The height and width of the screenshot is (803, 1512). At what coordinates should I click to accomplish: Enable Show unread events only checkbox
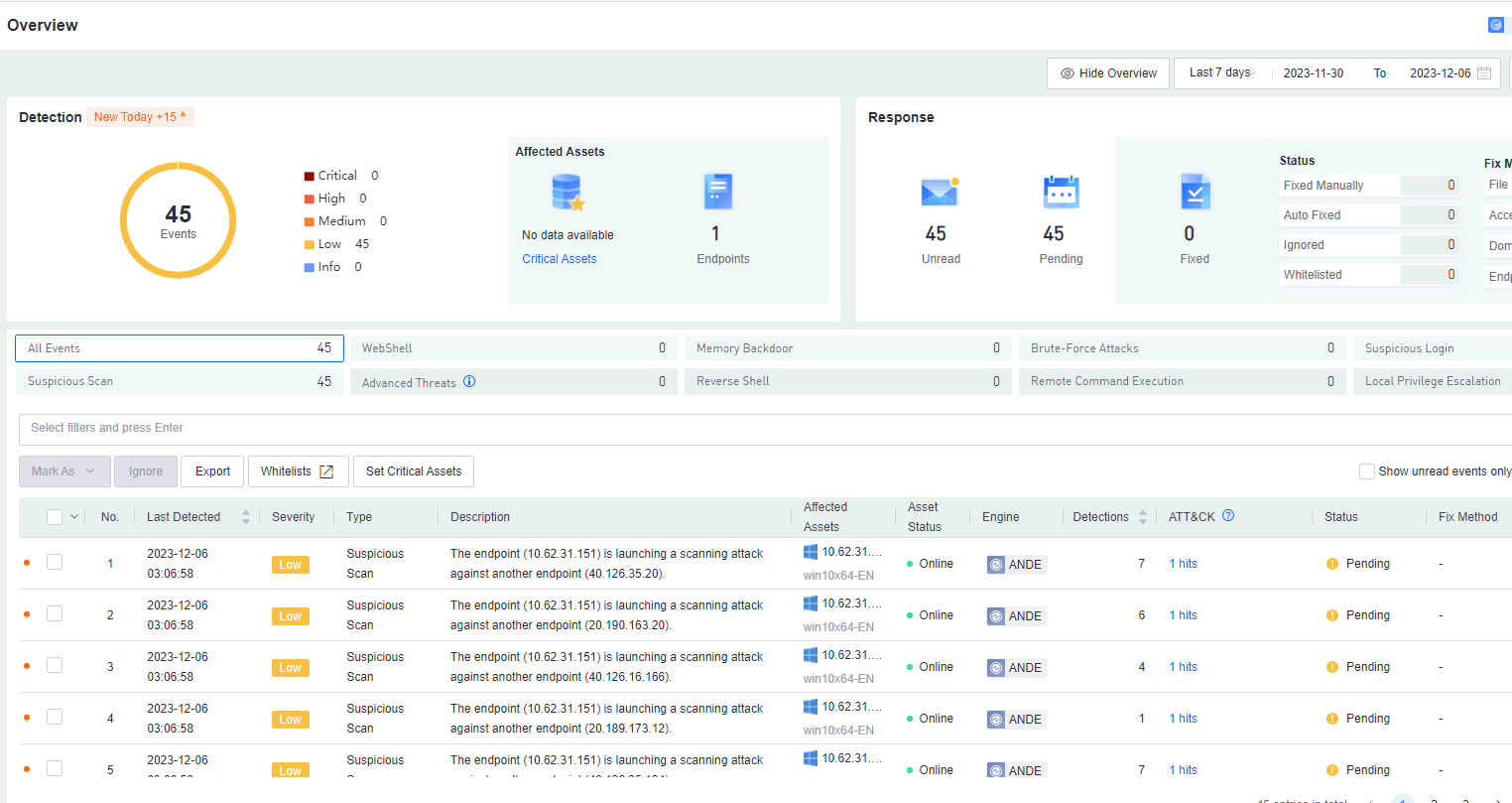(x=1366, y=471)
